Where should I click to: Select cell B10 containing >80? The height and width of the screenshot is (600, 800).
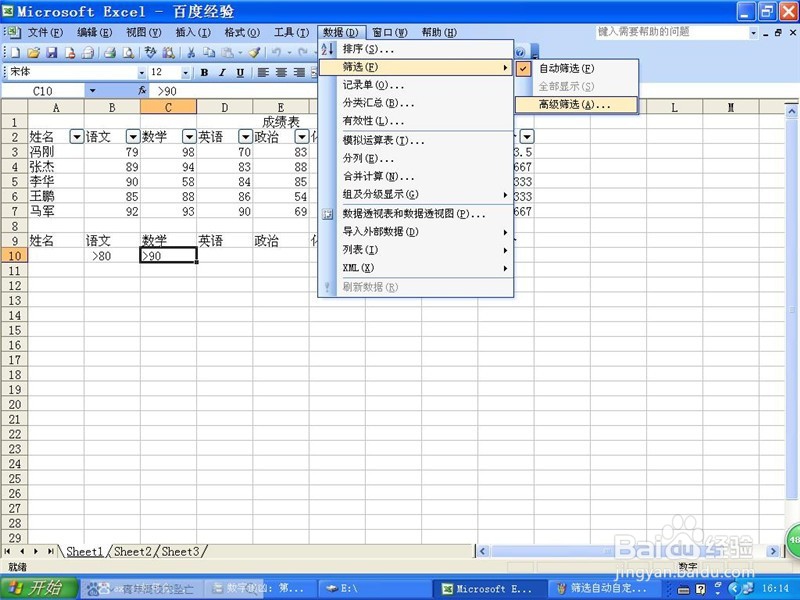[112, 256]
